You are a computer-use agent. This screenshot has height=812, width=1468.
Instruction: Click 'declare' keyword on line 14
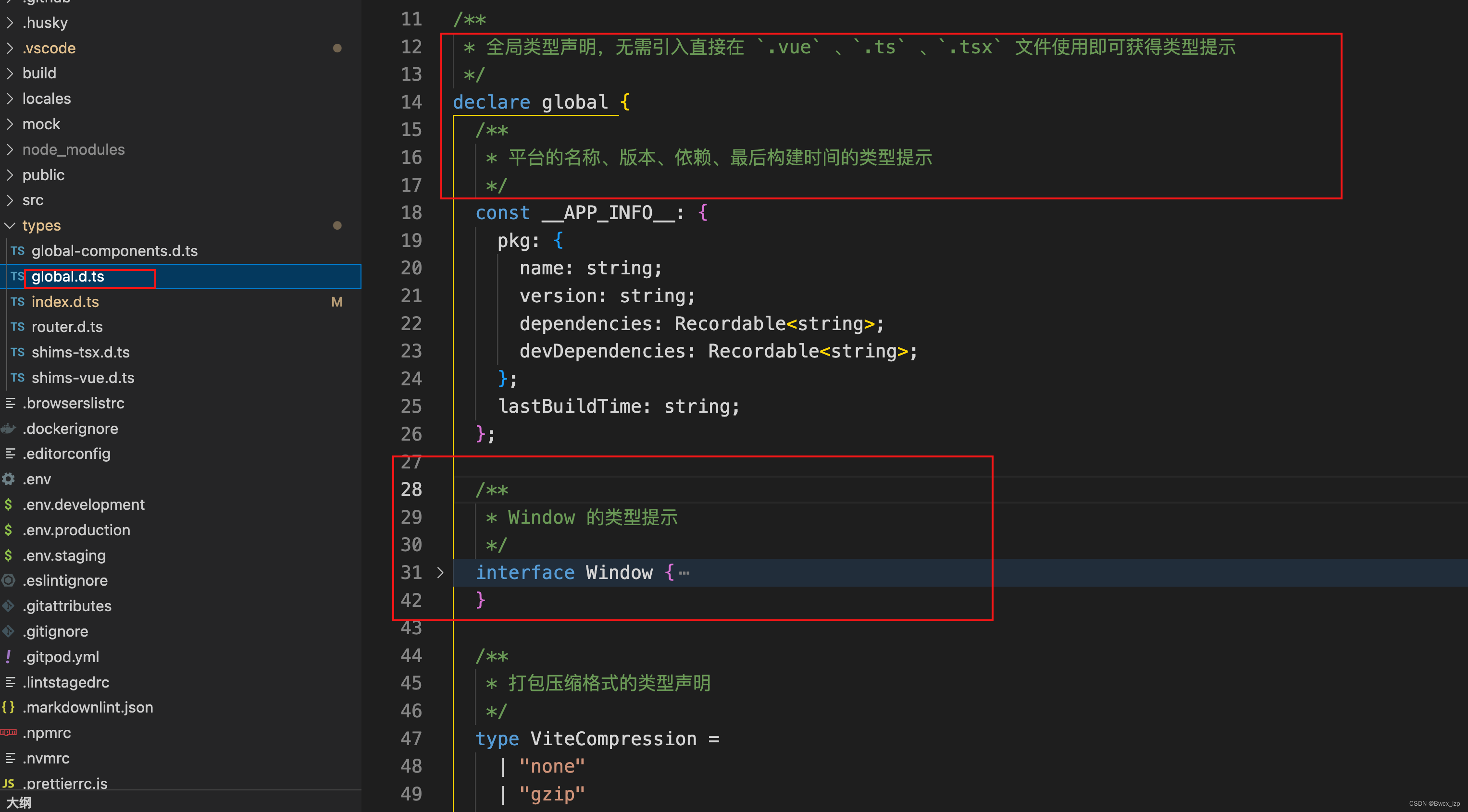coord(491,102)
